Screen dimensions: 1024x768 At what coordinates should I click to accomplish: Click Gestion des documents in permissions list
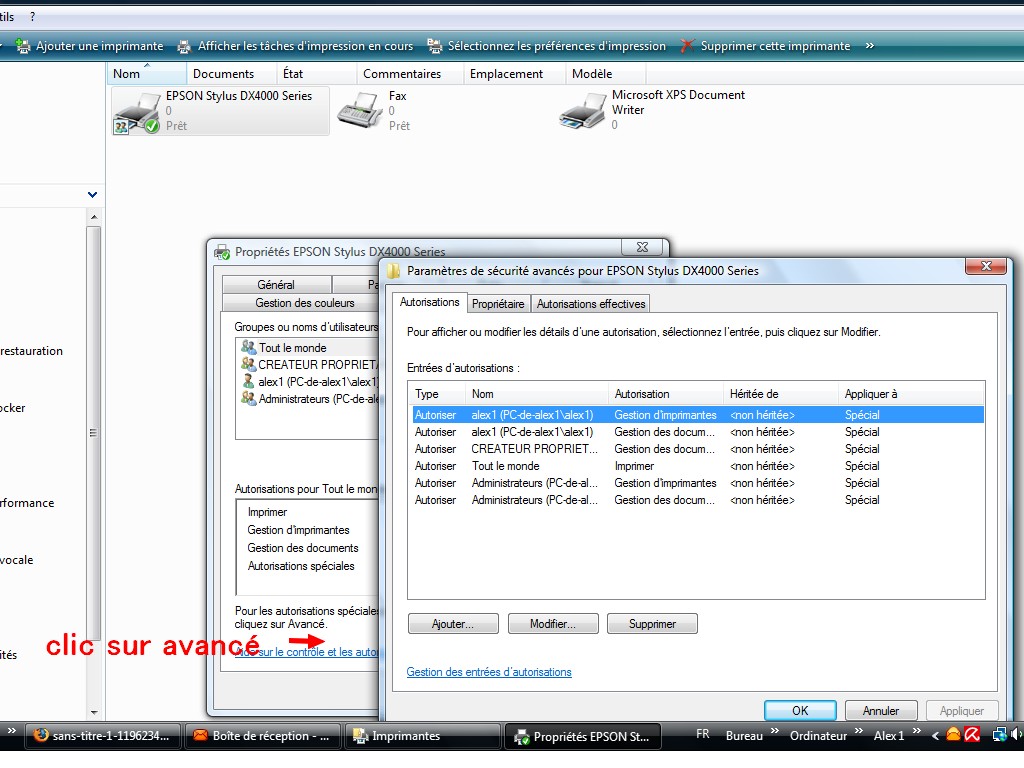(302, 548)
